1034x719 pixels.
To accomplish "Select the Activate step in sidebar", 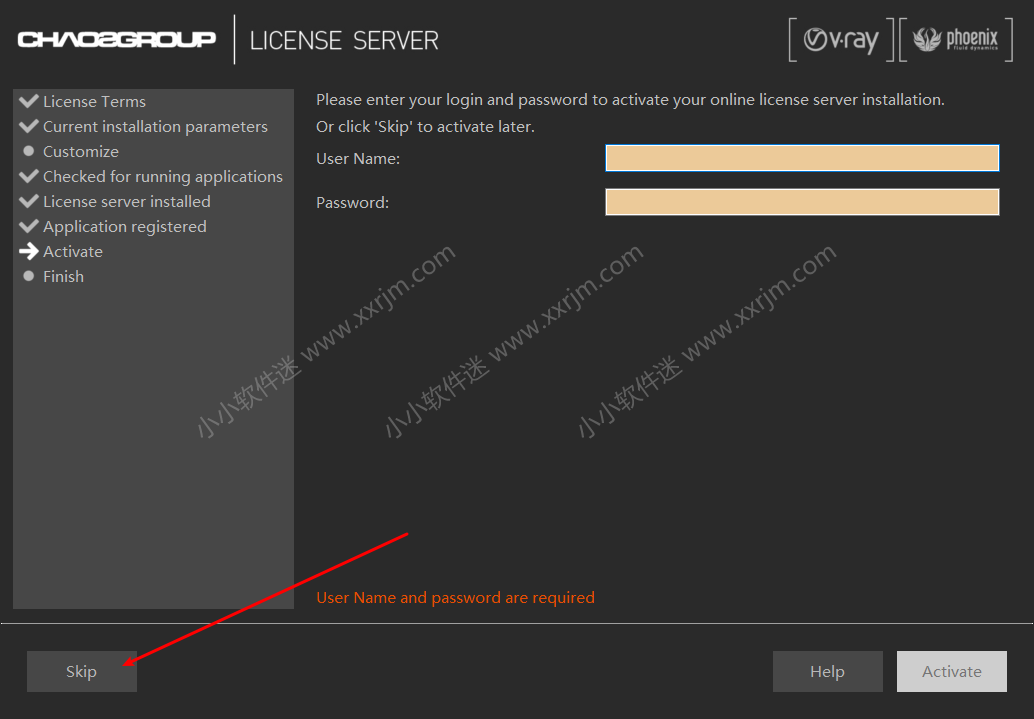I will click(x=73, y=252).
